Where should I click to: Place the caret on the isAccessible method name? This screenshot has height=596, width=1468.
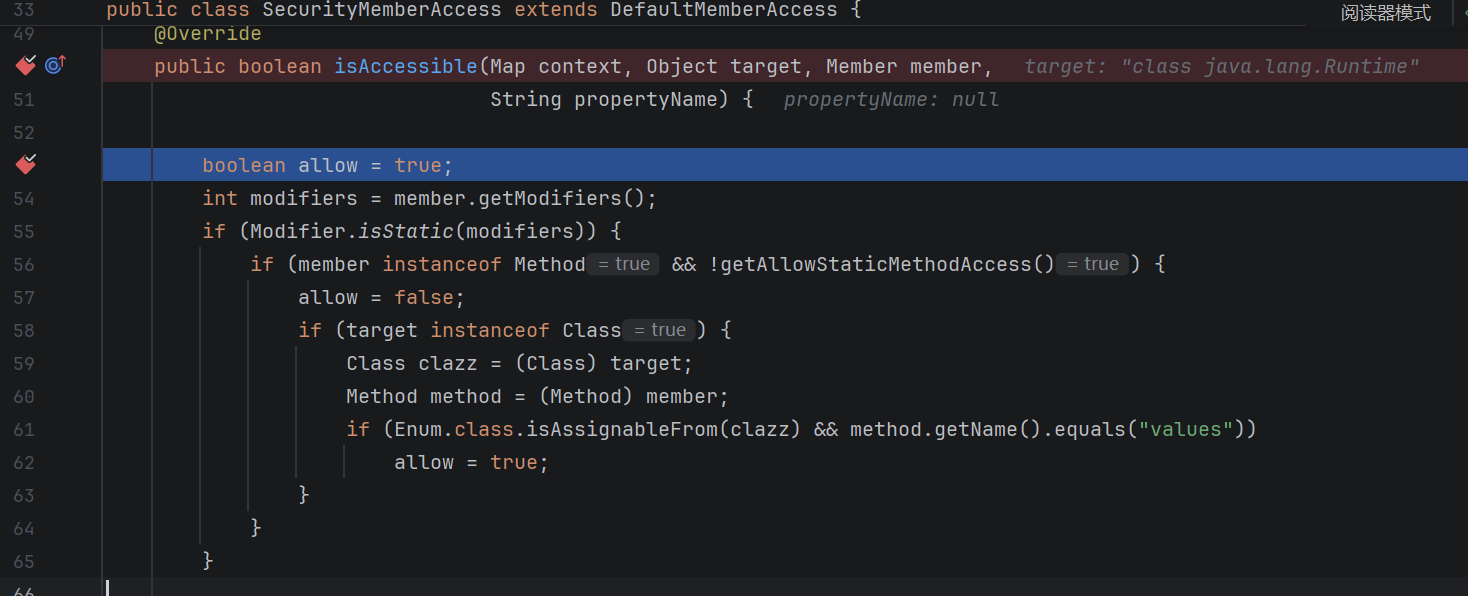(406, 66)
